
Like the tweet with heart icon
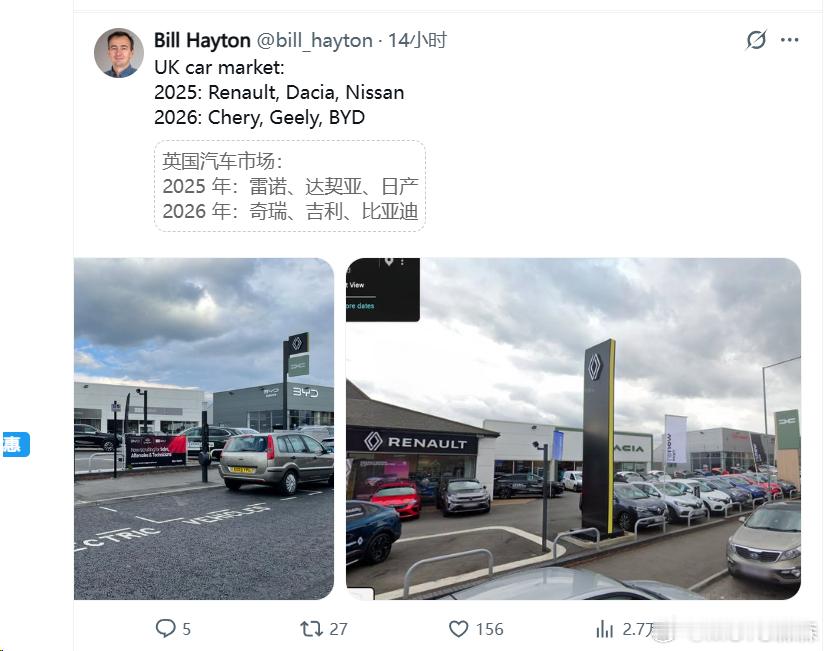click(x=458, y=629)
